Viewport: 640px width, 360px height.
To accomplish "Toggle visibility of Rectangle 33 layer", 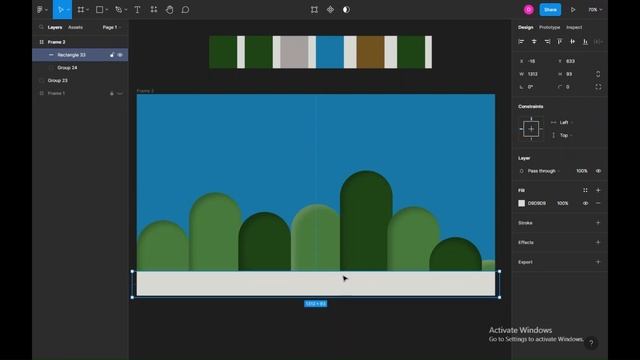I will point(120,55).
